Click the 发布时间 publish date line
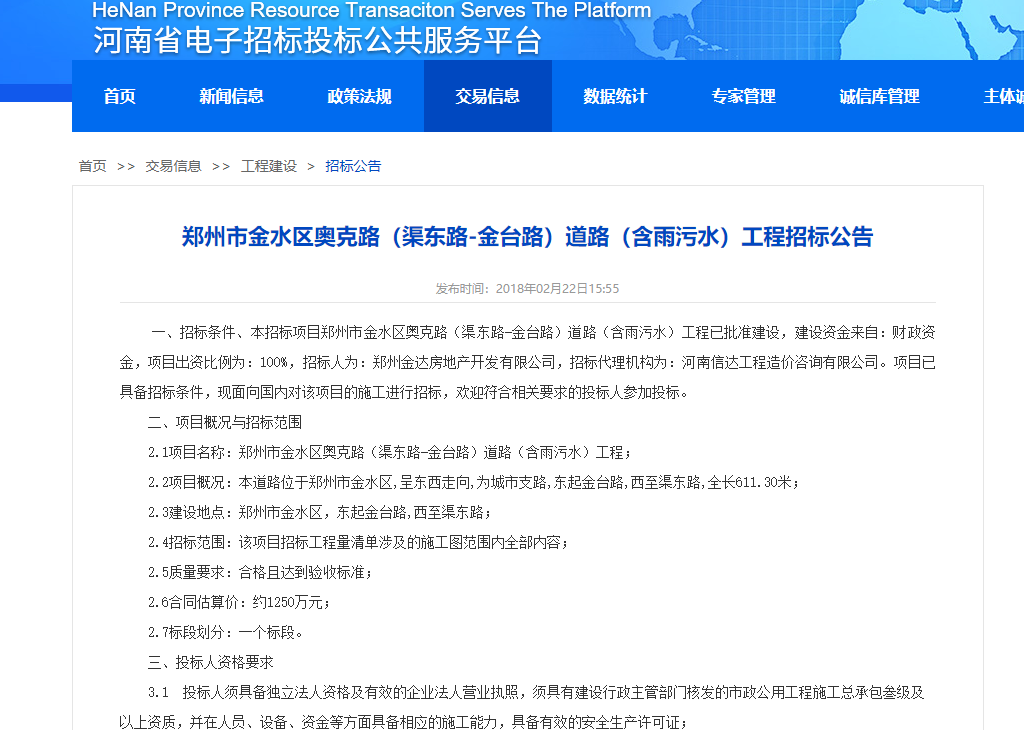The height and width of the screenshot is (730, 1024). pyautogui.click(x=527, y=288)
